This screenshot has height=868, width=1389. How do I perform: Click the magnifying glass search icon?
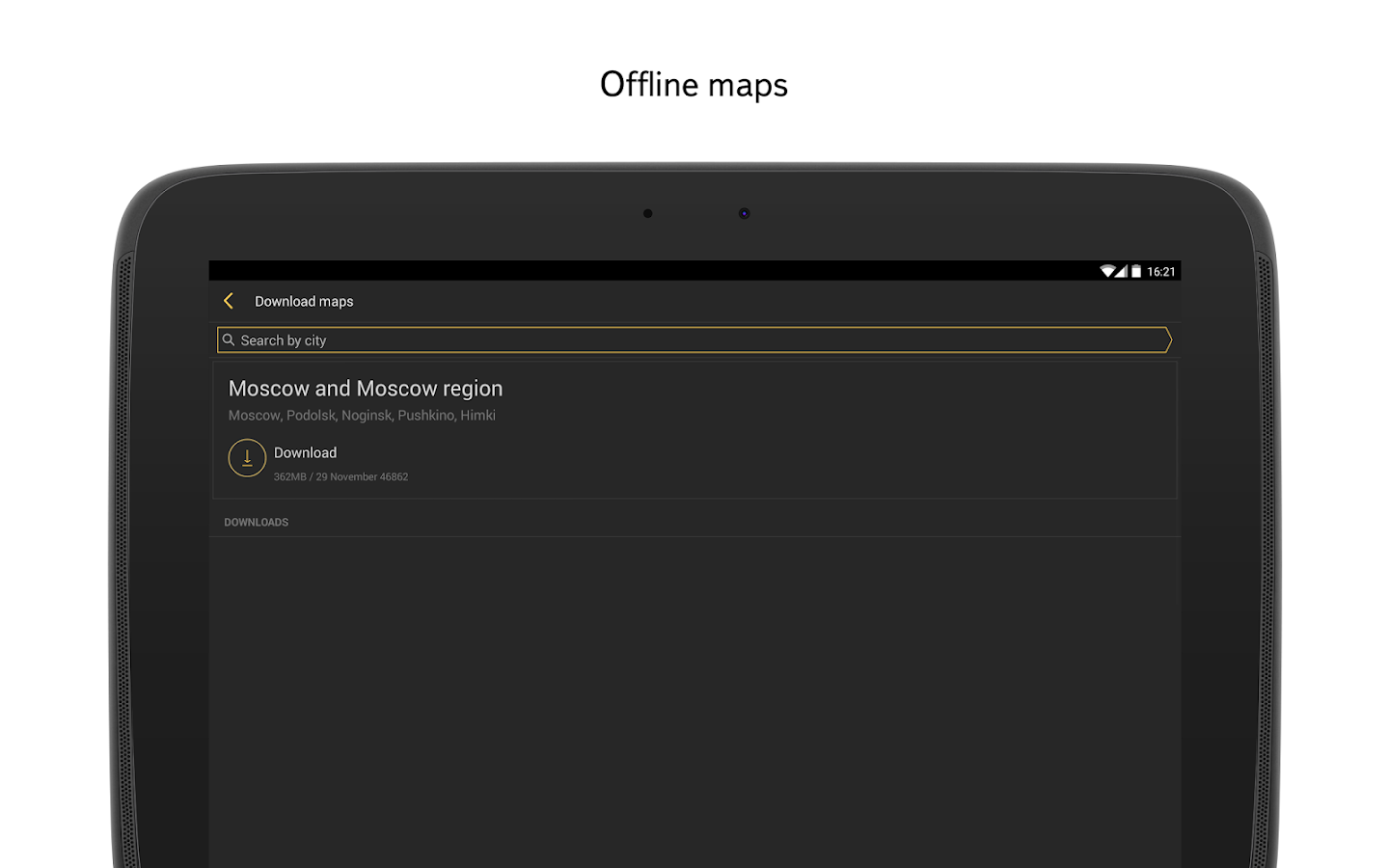[228, 339]
